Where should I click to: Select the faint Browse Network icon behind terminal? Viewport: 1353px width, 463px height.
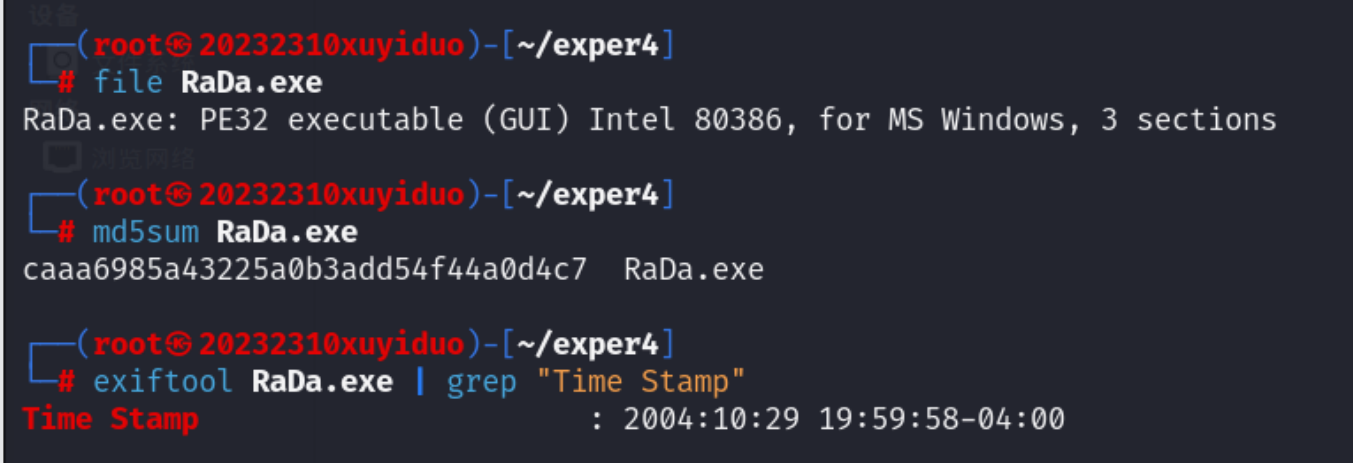pos(64,156)
